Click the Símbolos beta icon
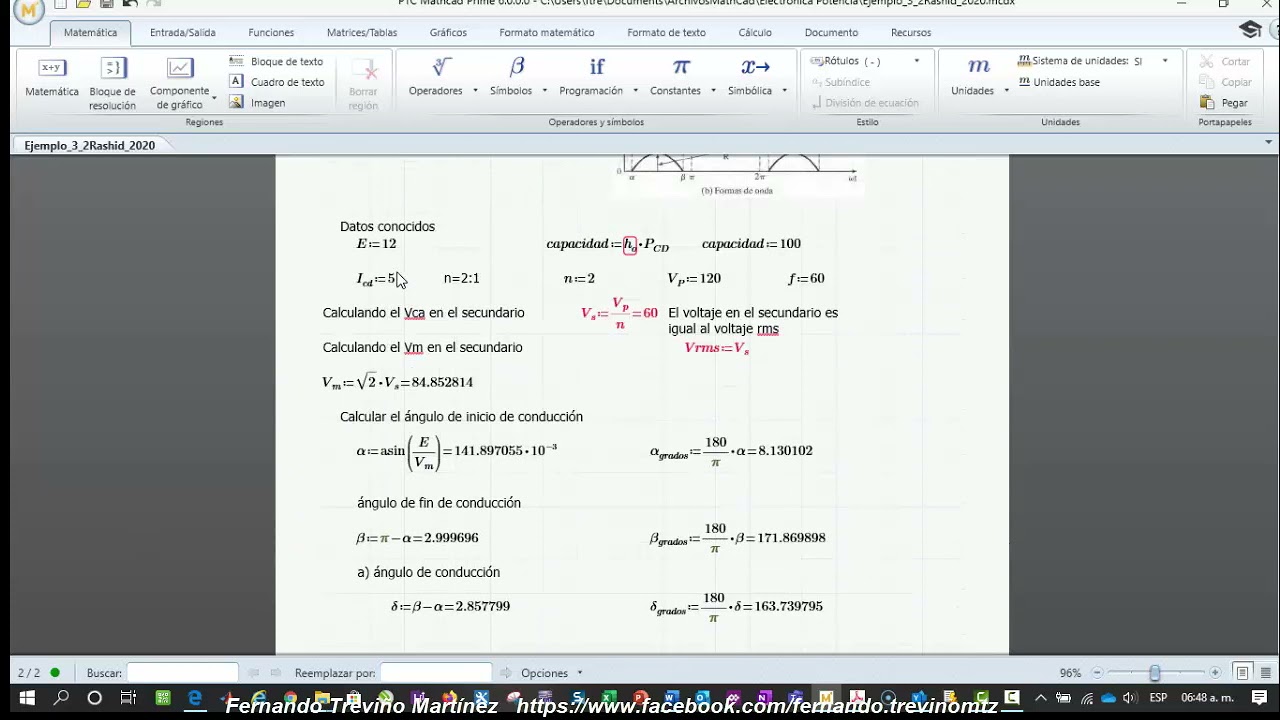1280x720 pixels. pyautogui.click(x=517, y=67)
